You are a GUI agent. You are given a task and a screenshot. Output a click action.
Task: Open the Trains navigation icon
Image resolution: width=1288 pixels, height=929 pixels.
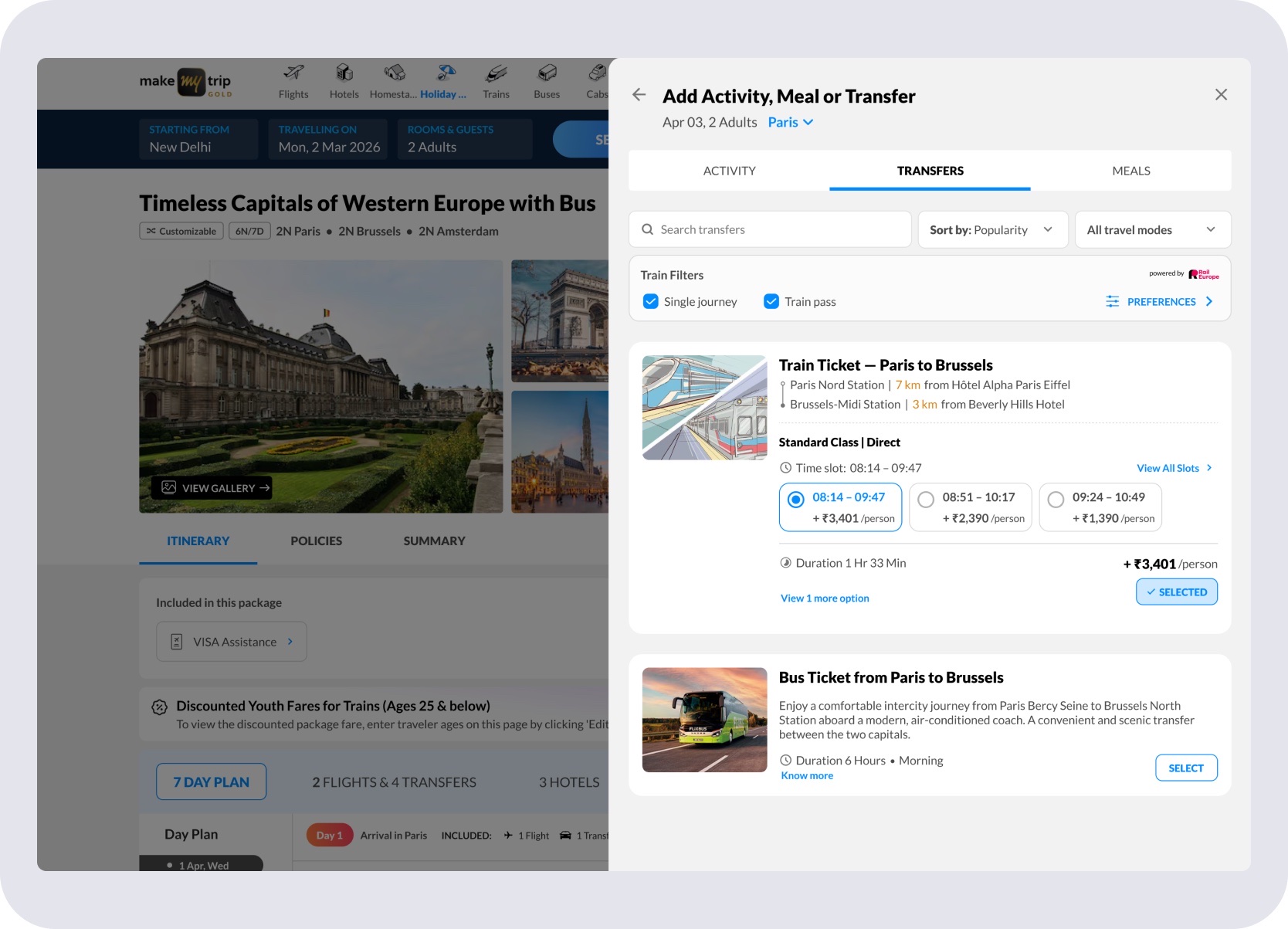pos(496,73)
